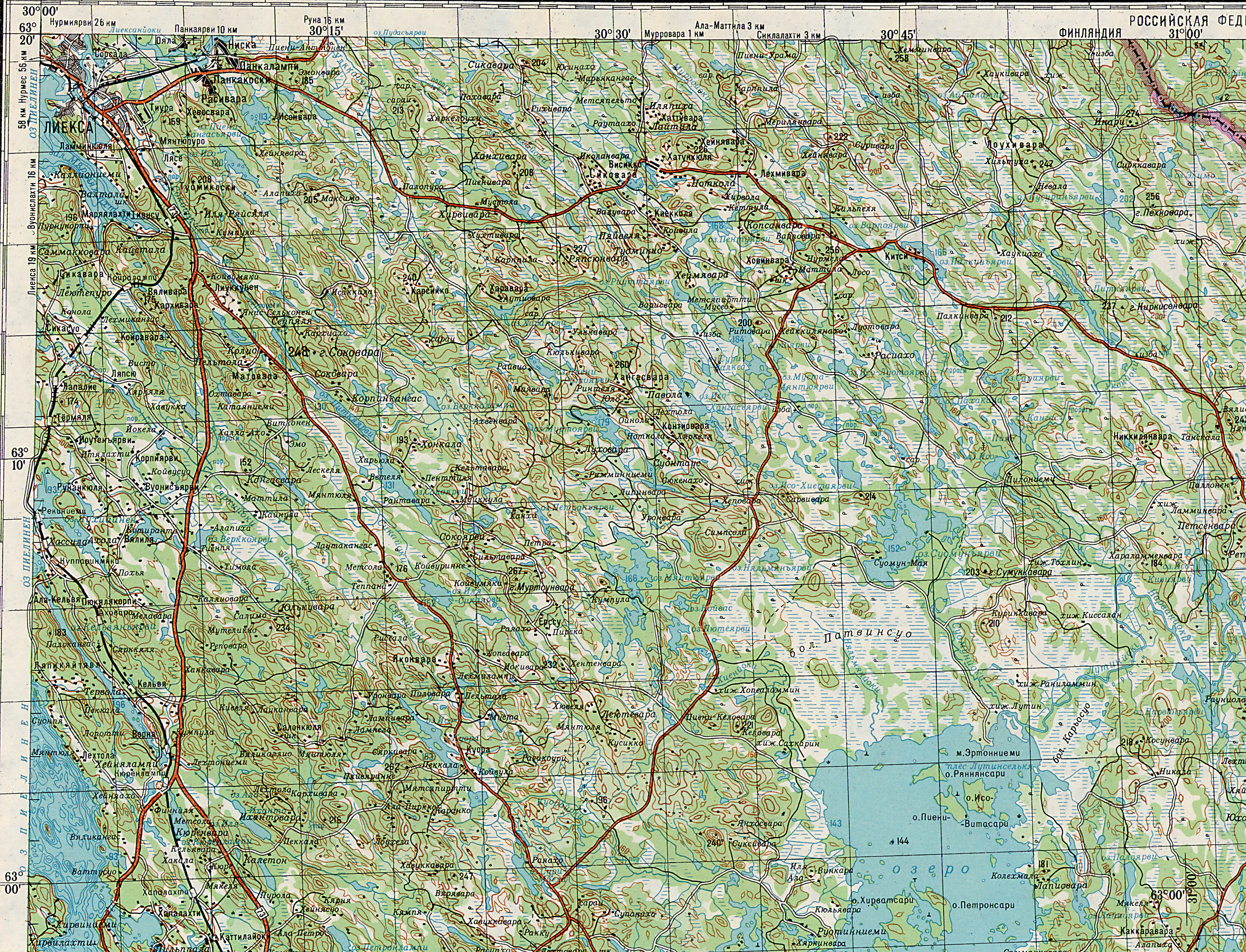Image resolution: width=1246 pixels, height=952 pixels.
Task: Click the "Кельвя" village label
Action: 152,684
